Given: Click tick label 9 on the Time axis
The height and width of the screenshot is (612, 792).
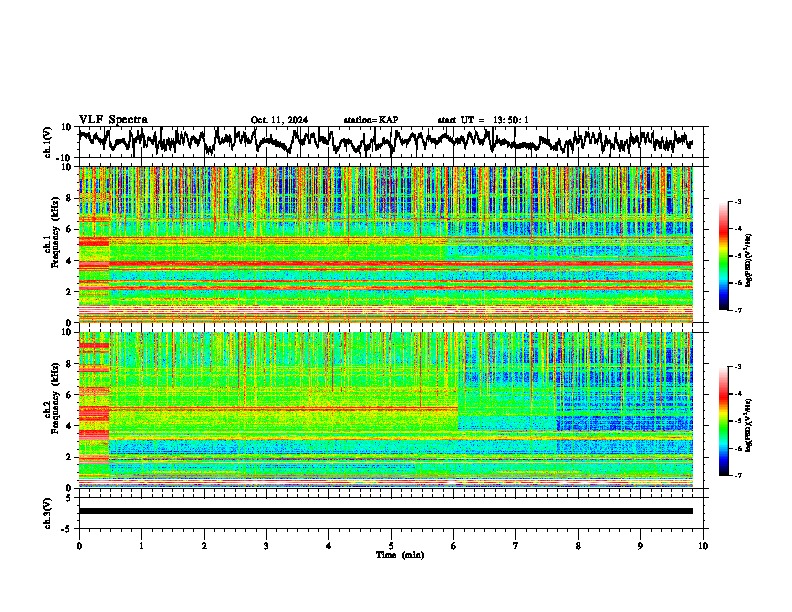Looking at the screenshot, I should pyautogui.click(x=640, y=546).
